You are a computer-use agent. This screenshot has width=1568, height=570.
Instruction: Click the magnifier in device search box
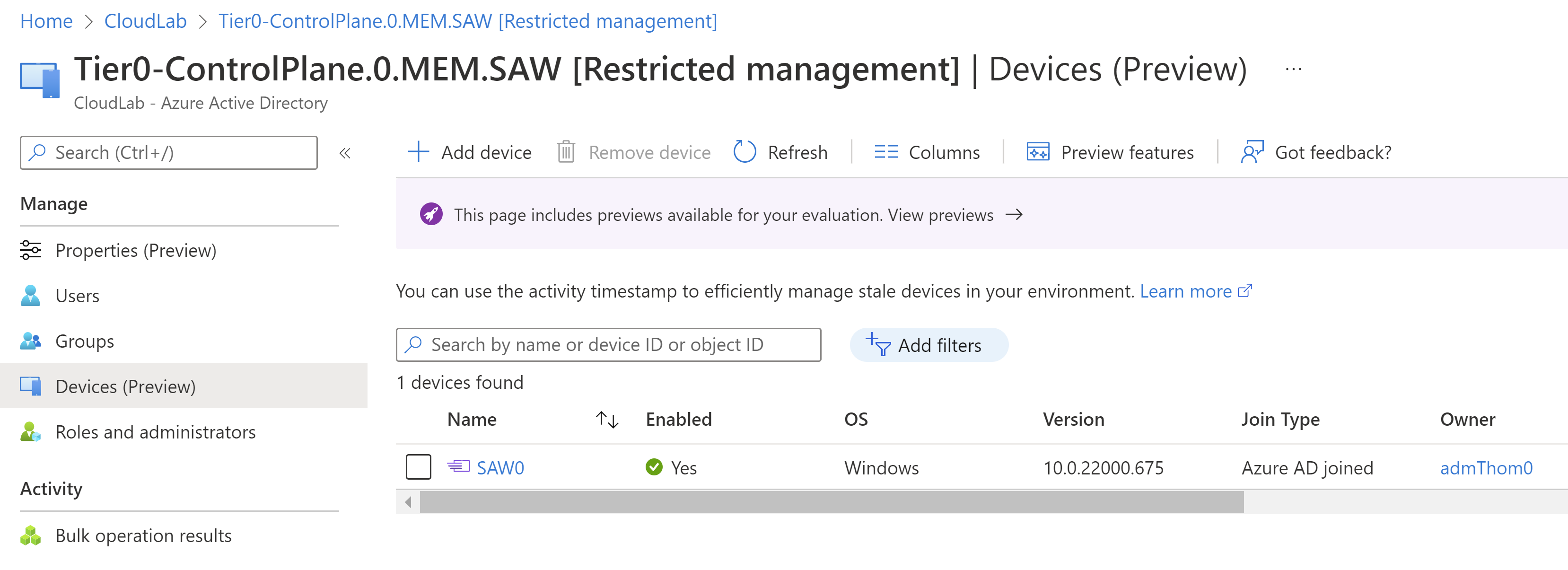413,344
